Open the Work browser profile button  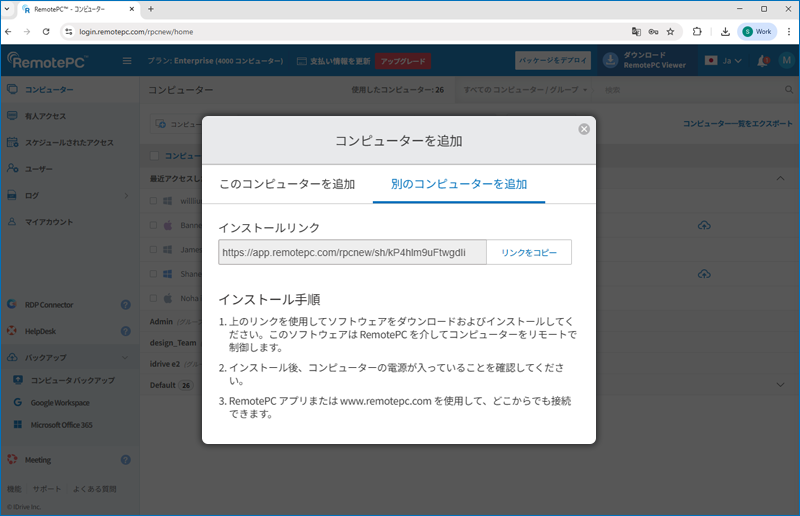click(x=757, y=32)
